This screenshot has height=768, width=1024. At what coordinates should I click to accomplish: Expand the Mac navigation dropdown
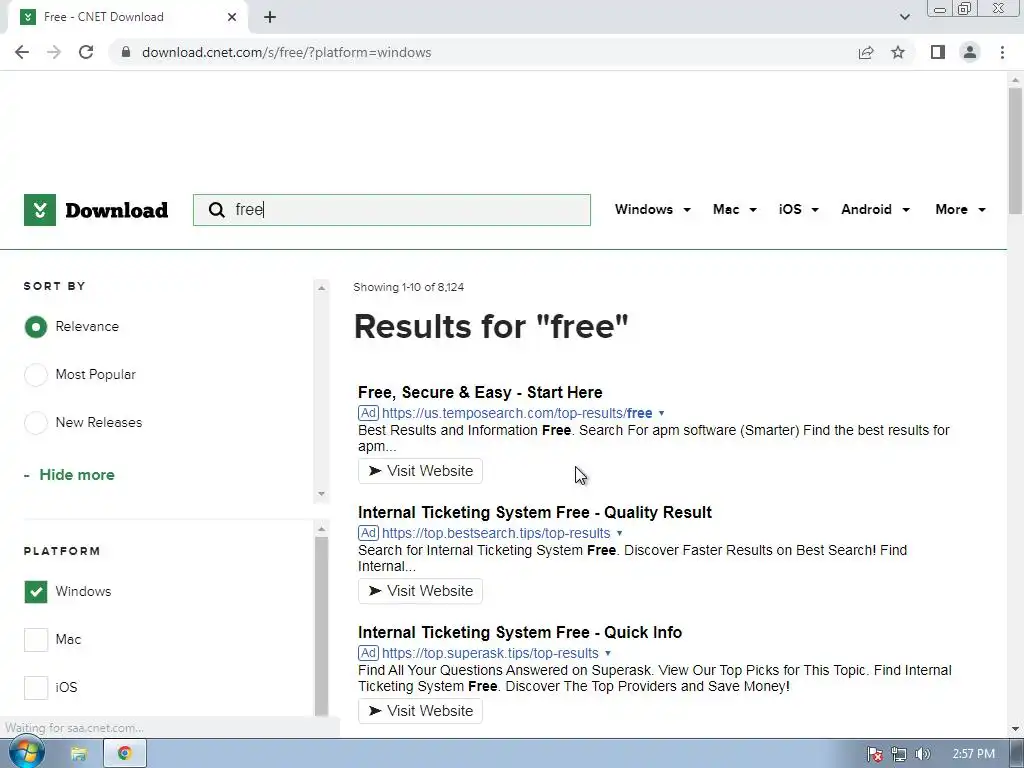(x=735, y=210)
